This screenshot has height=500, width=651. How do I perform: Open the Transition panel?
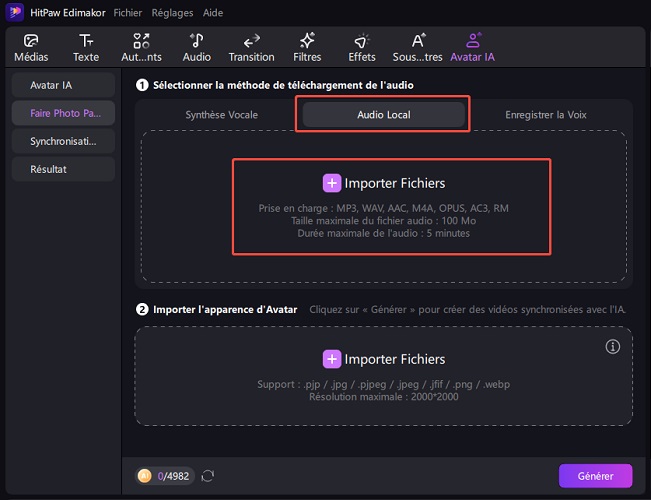click(251, 47)
